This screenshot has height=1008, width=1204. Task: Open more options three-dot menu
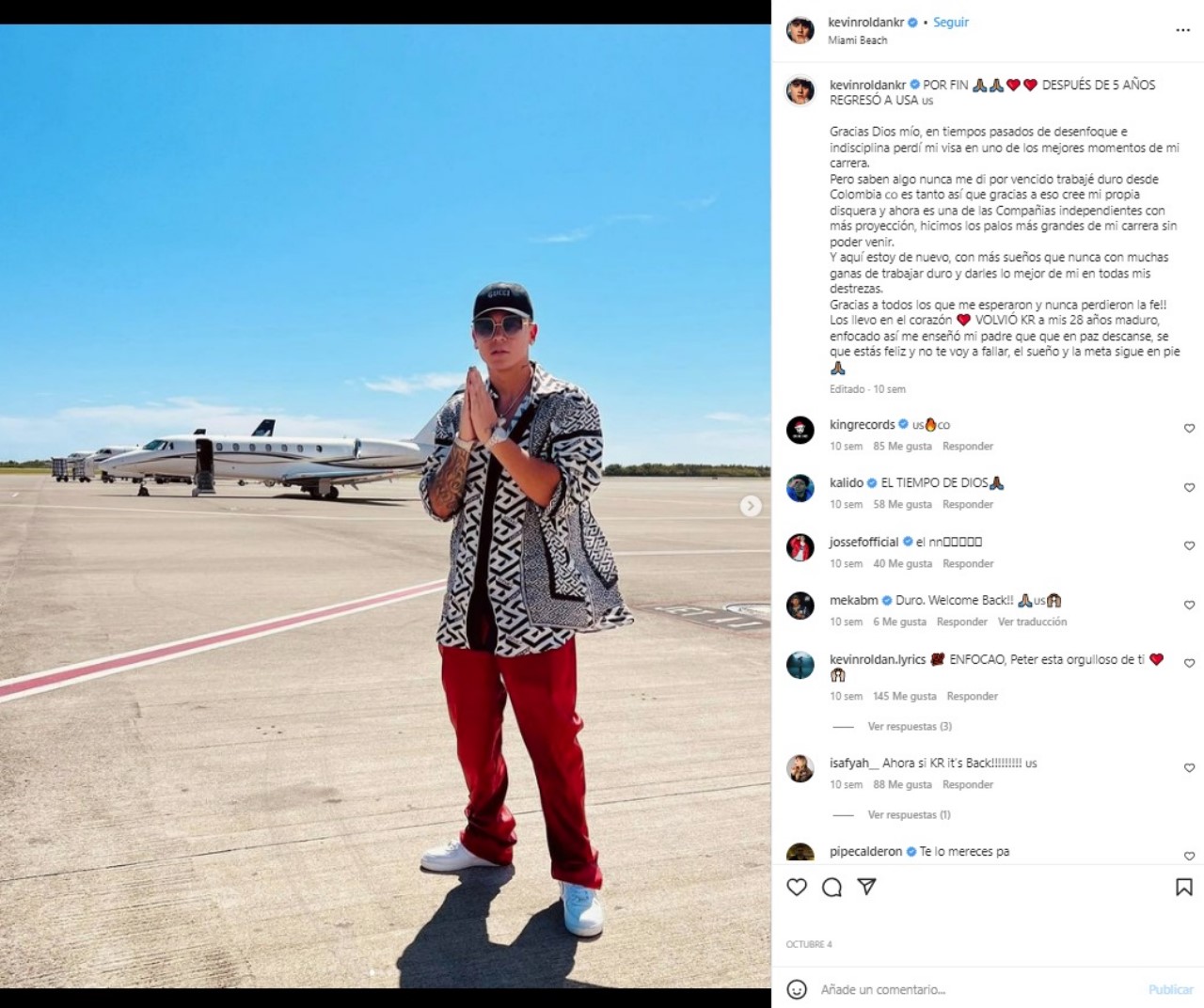point(1183,30)
